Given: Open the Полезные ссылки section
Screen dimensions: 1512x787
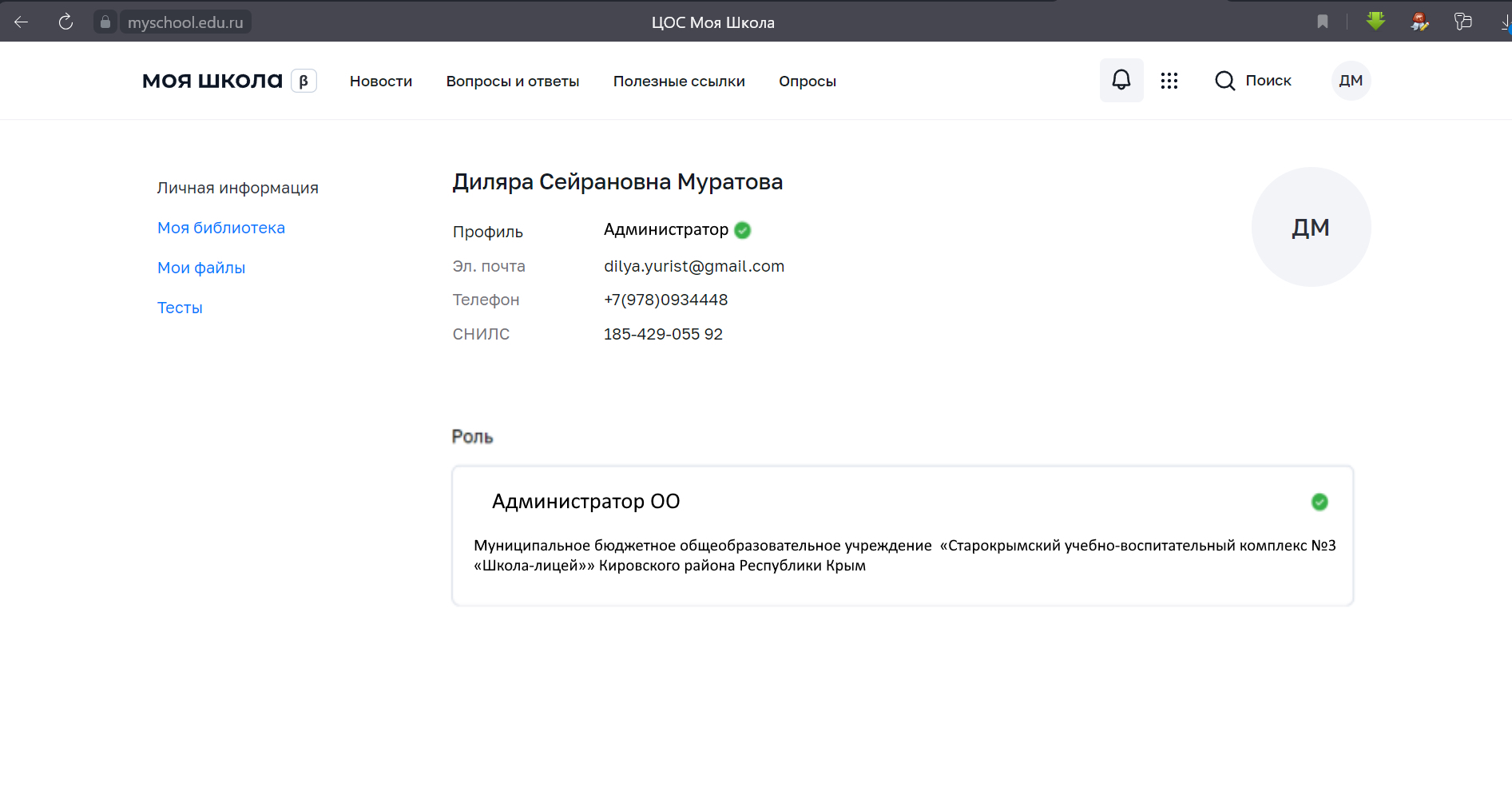Looking at the screenshot, I should coord(679,81).
